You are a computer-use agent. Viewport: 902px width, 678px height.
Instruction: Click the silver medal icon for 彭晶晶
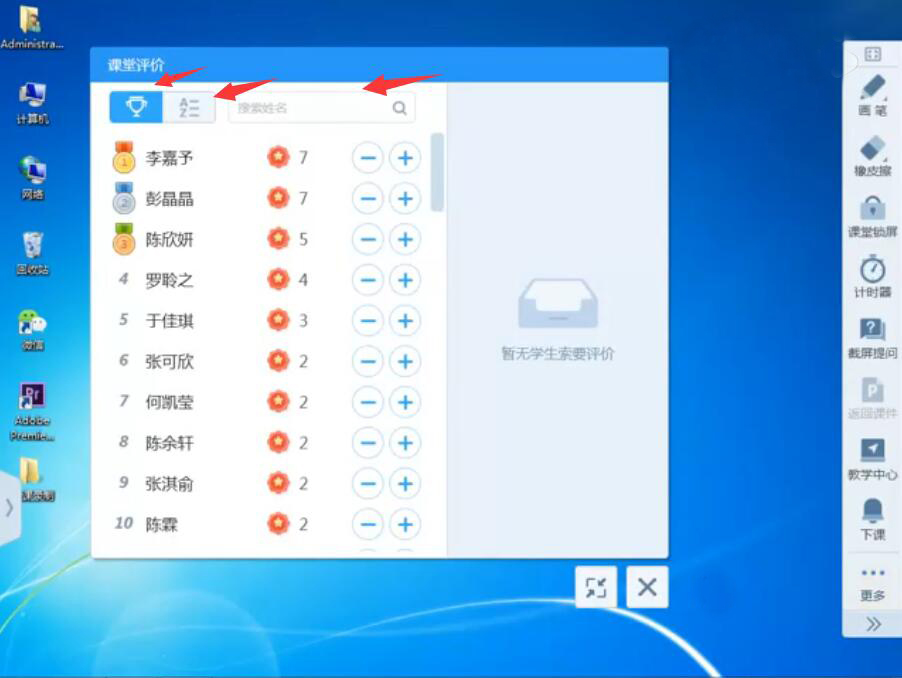[x=124, y=198]
